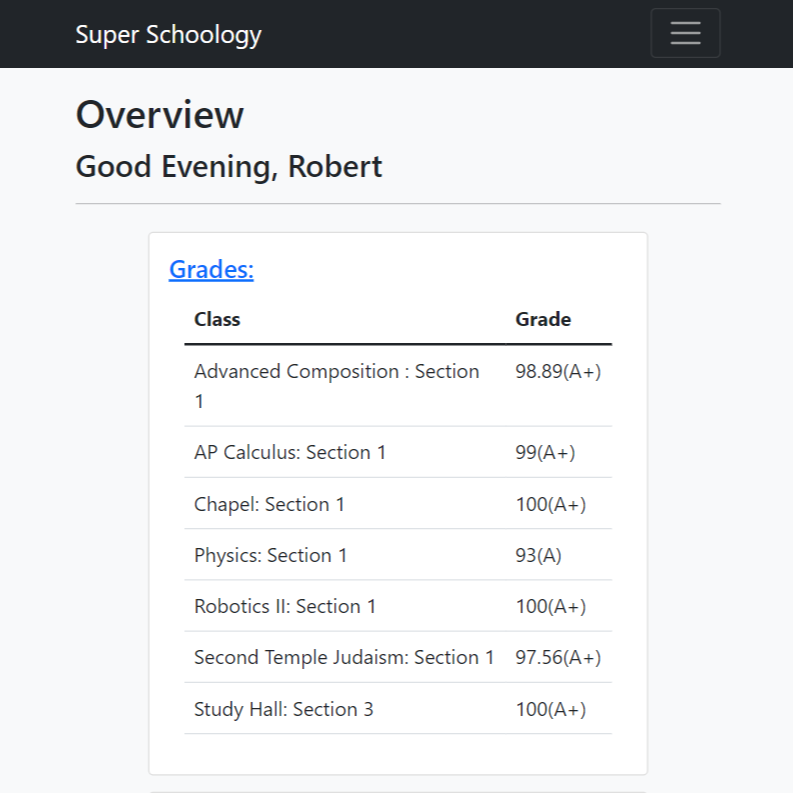Image resolution: width=793 pixels, height=793 pixels.
Task: Click the Good Evening, Robert greeting
Action: (x=229, y=166)
